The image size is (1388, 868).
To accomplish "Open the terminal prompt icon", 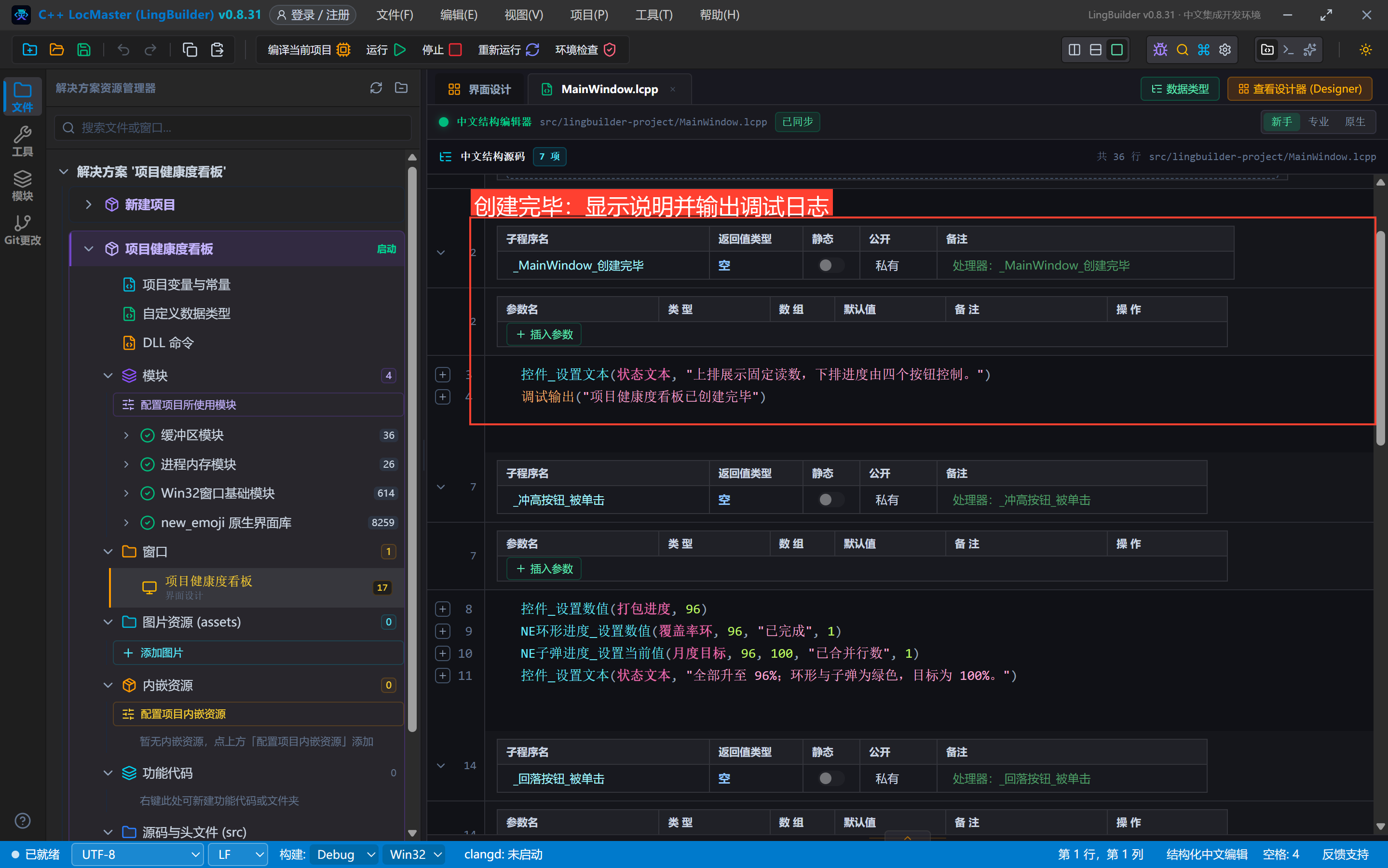I will pyautogui.click(x=1288, y=50).
